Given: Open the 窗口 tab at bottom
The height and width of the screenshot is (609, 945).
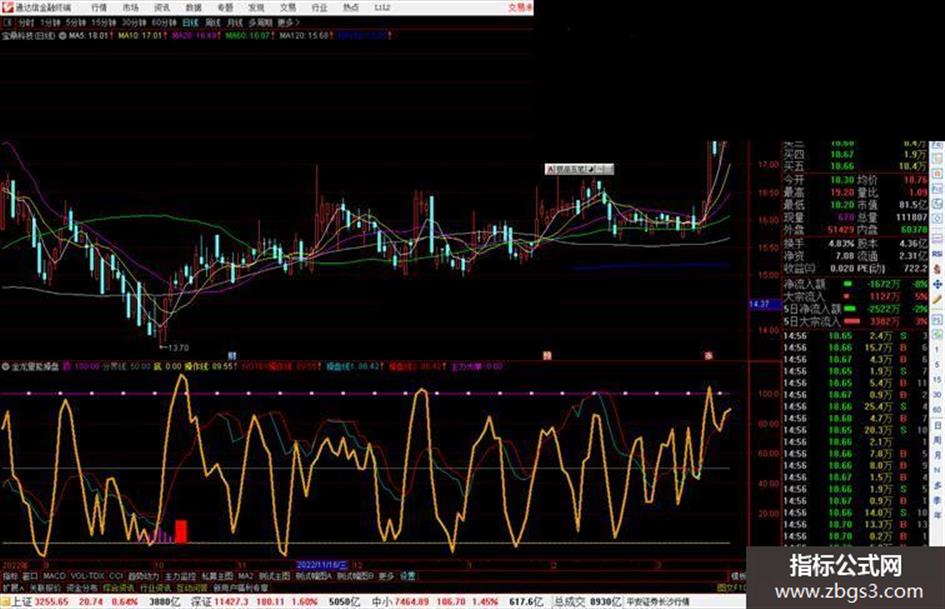Looking at the screenshot, I should [30, 576].
